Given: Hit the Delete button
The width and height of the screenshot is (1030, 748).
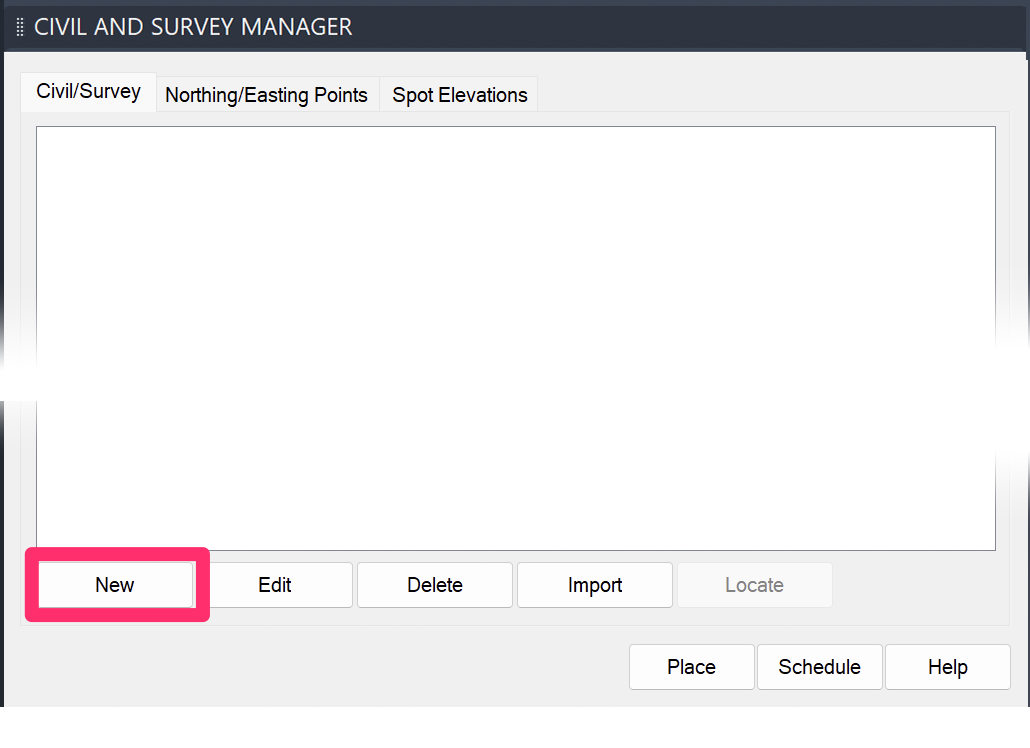Looking at the screenshot, I should click(x=434, y=585).
